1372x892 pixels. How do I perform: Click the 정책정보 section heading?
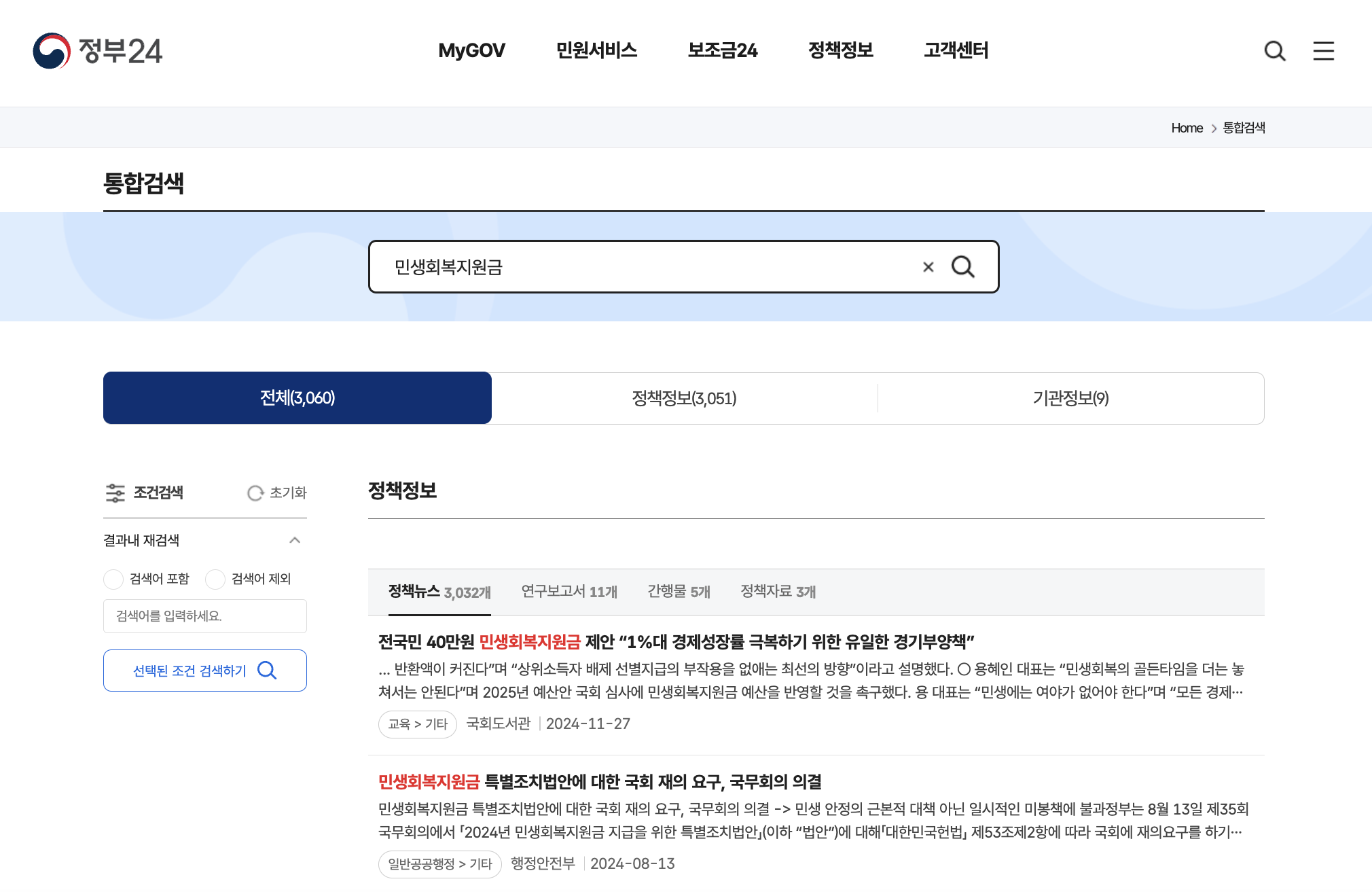[402, 490]
